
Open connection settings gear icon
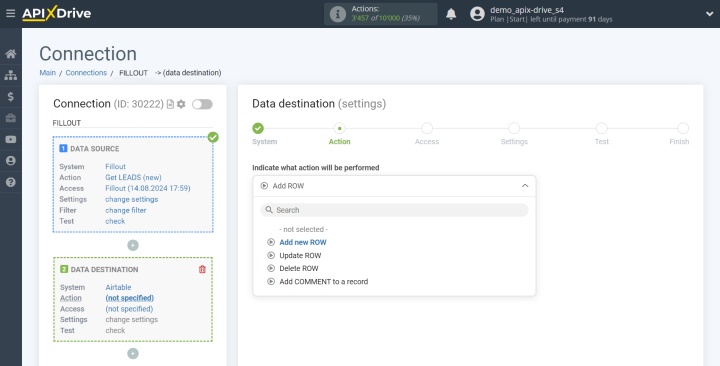click(x=181, y=104)
